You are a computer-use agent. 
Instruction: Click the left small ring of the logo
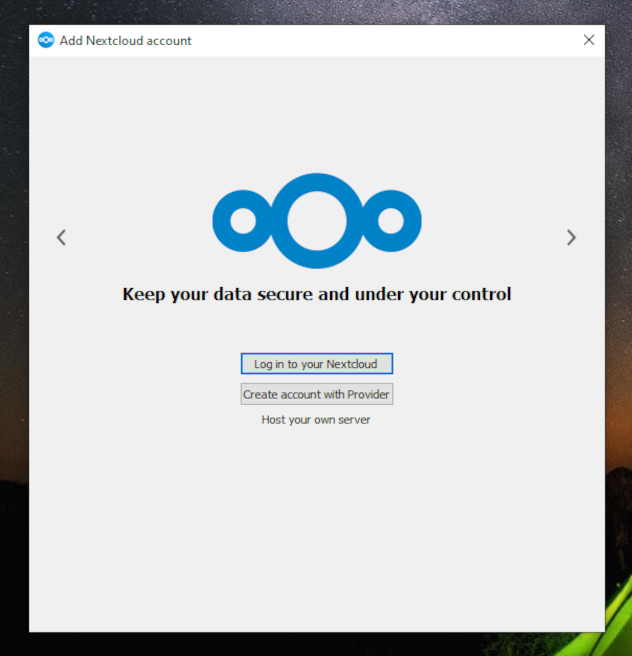pyautogui.click(x=243, y=221)
